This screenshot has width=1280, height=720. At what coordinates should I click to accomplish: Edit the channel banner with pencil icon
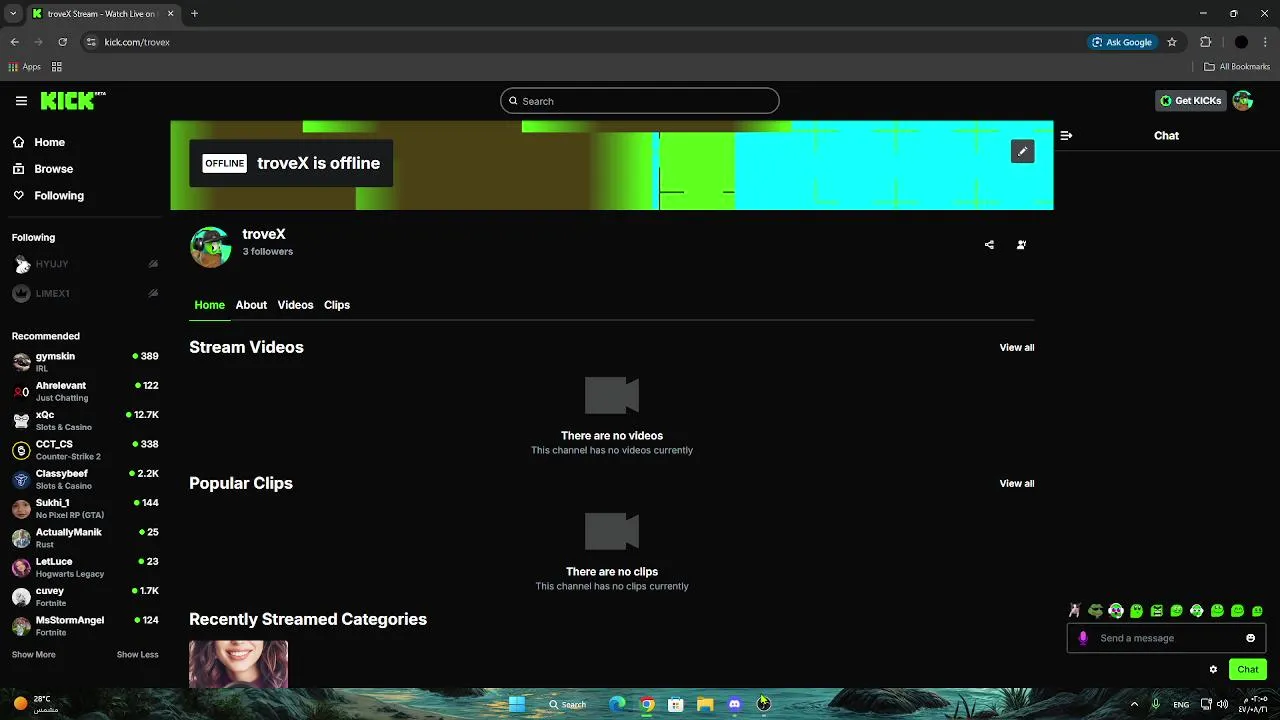click(x=1022, y=151)
